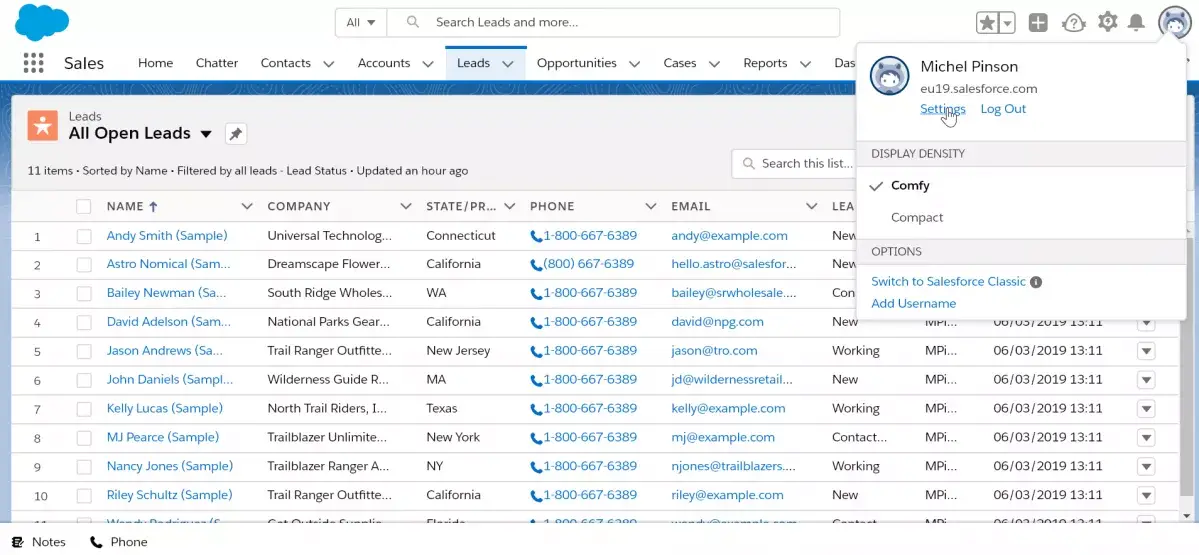This screenshot has height=555, width=1199.
Task: Check the box for David Adelson row
Action: (x=84, y=323)
